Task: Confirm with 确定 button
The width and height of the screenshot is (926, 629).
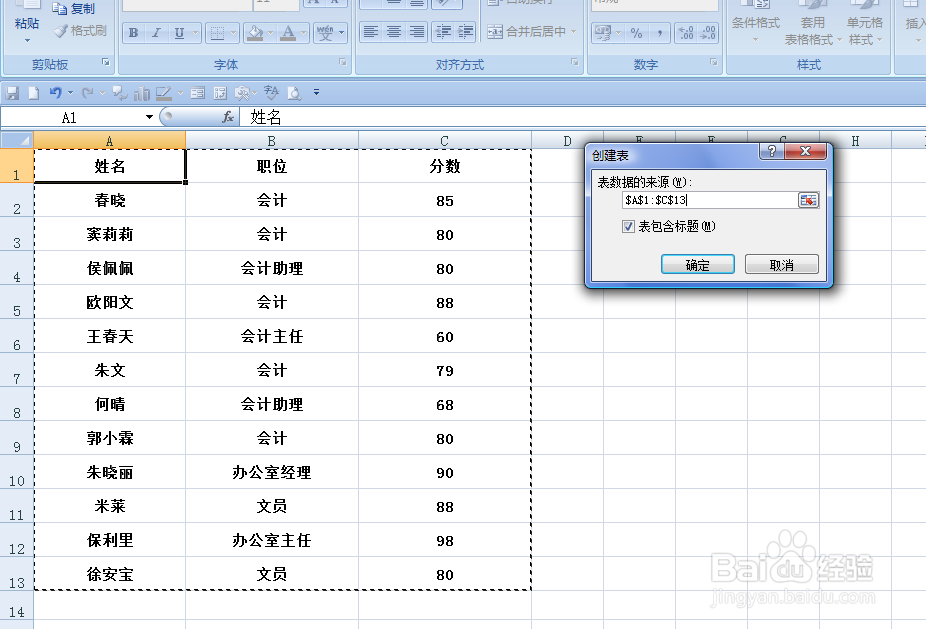Action: tap(697, 265)
